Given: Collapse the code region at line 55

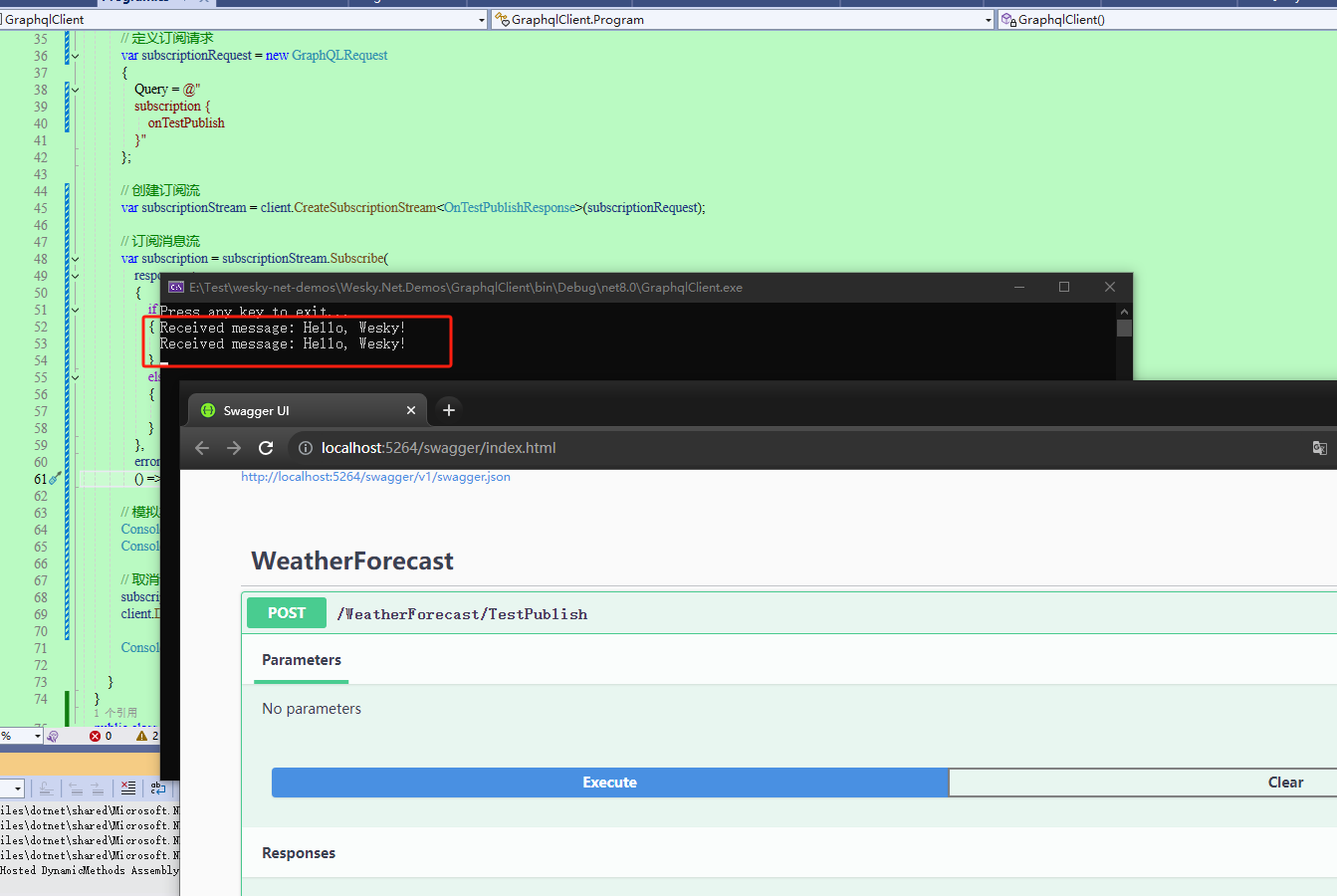Looking at the screenshot, I should point(75,377).
